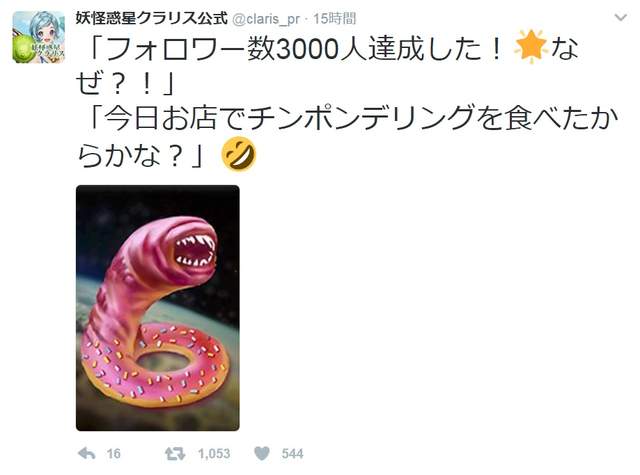Click the star emoji in the tweet

tap(531, 47)
